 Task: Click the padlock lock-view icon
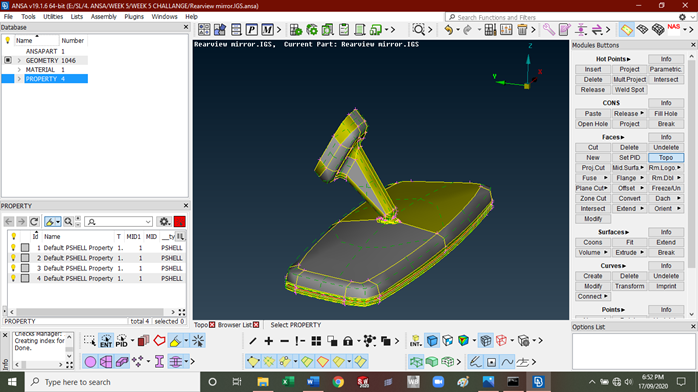(x=348, y=341)
